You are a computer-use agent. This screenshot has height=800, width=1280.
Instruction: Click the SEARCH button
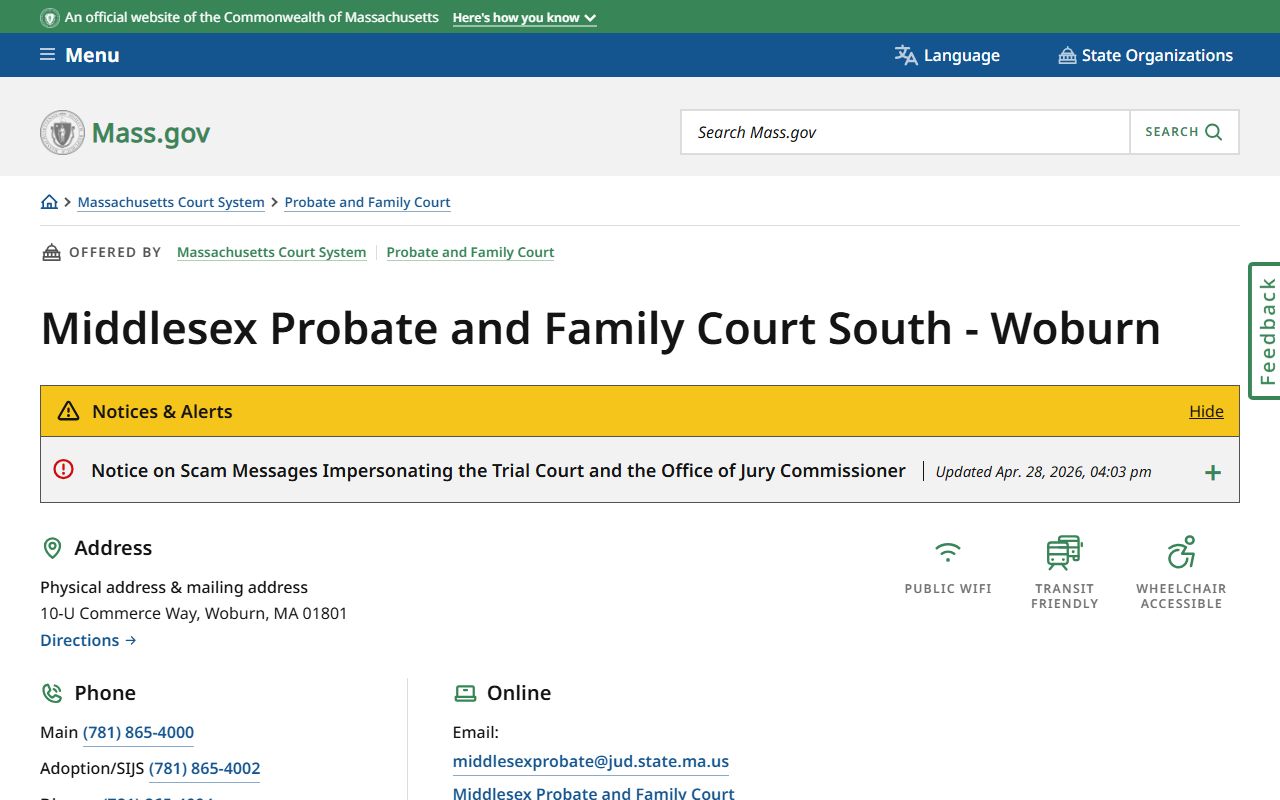click(x=1184, y=132)
